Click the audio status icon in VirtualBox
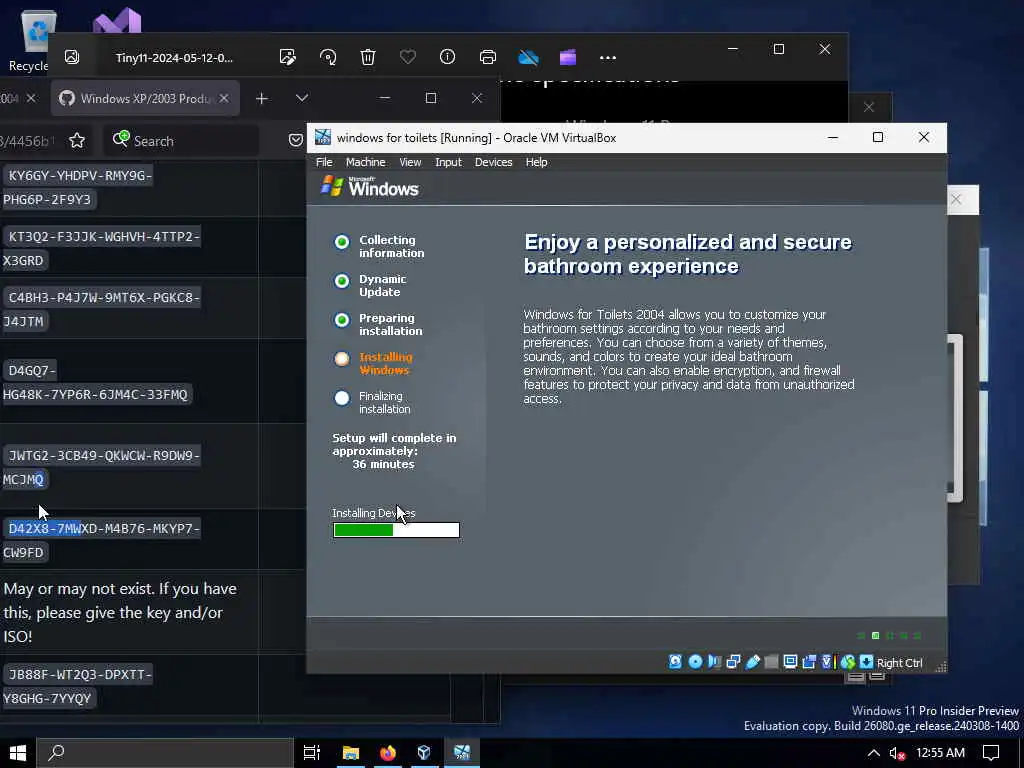Image resolution: width=1024 pixels, height=768 pixels. pyautogui.click(x=714, y=662)
